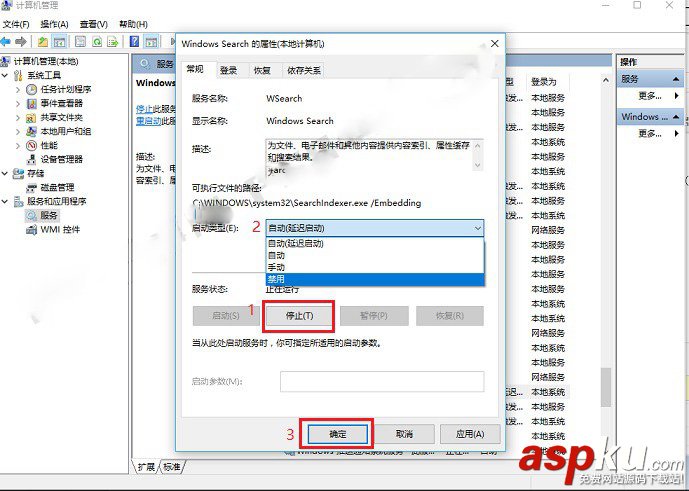689x491 pixels.
Task: Click the 停止 service link
Action: point(144,109)
